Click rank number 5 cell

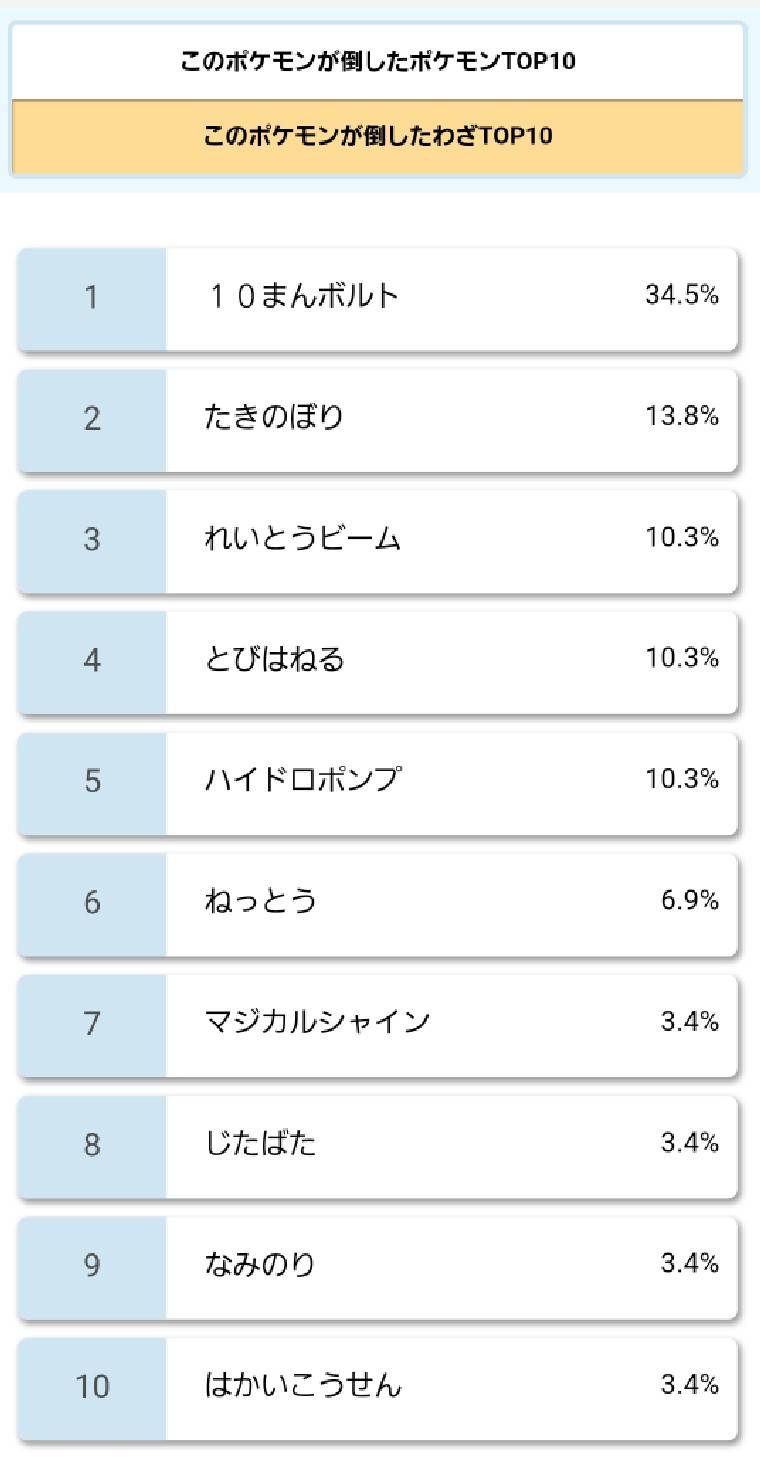tap(92, 783)
